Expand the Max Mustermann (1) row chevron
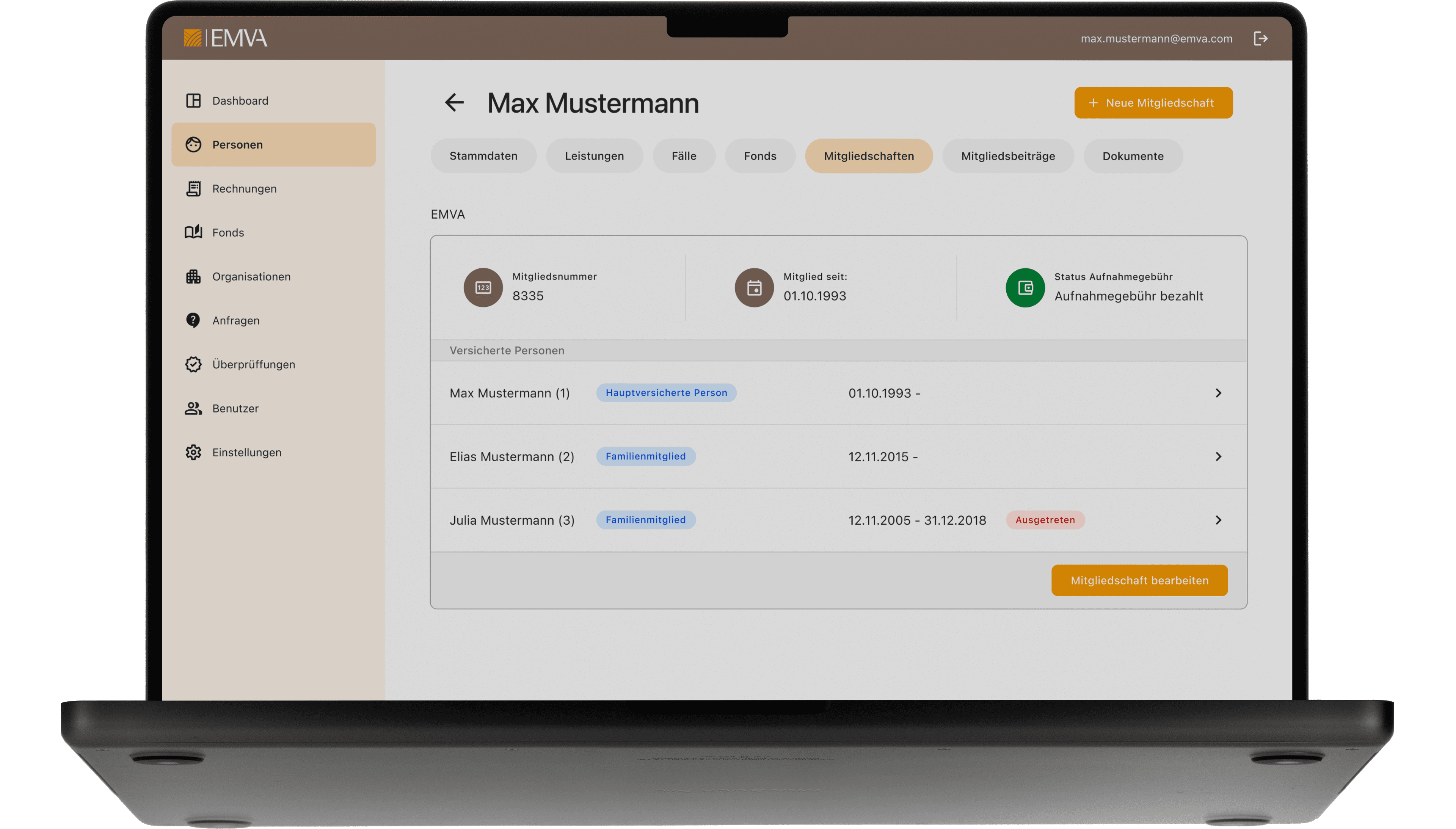 [x=1218, y=393]
